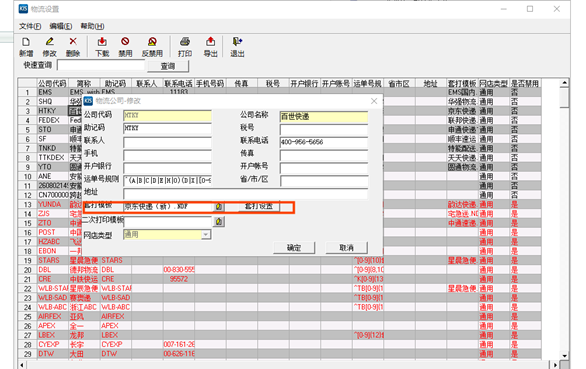Click the horizontal scrollbar right arrow
Screen dimensions: 586x369
pyautogui.click(x=555, y=365)
